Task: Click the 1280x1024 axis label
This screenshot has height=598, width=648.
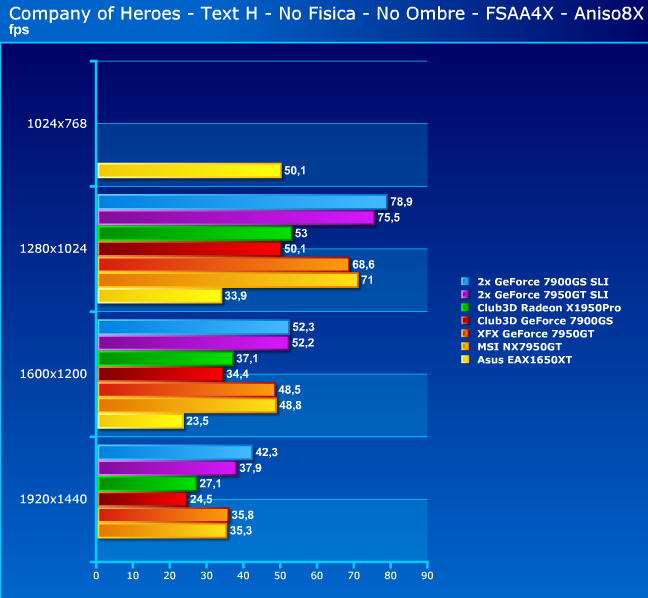Action: point(53,249)
